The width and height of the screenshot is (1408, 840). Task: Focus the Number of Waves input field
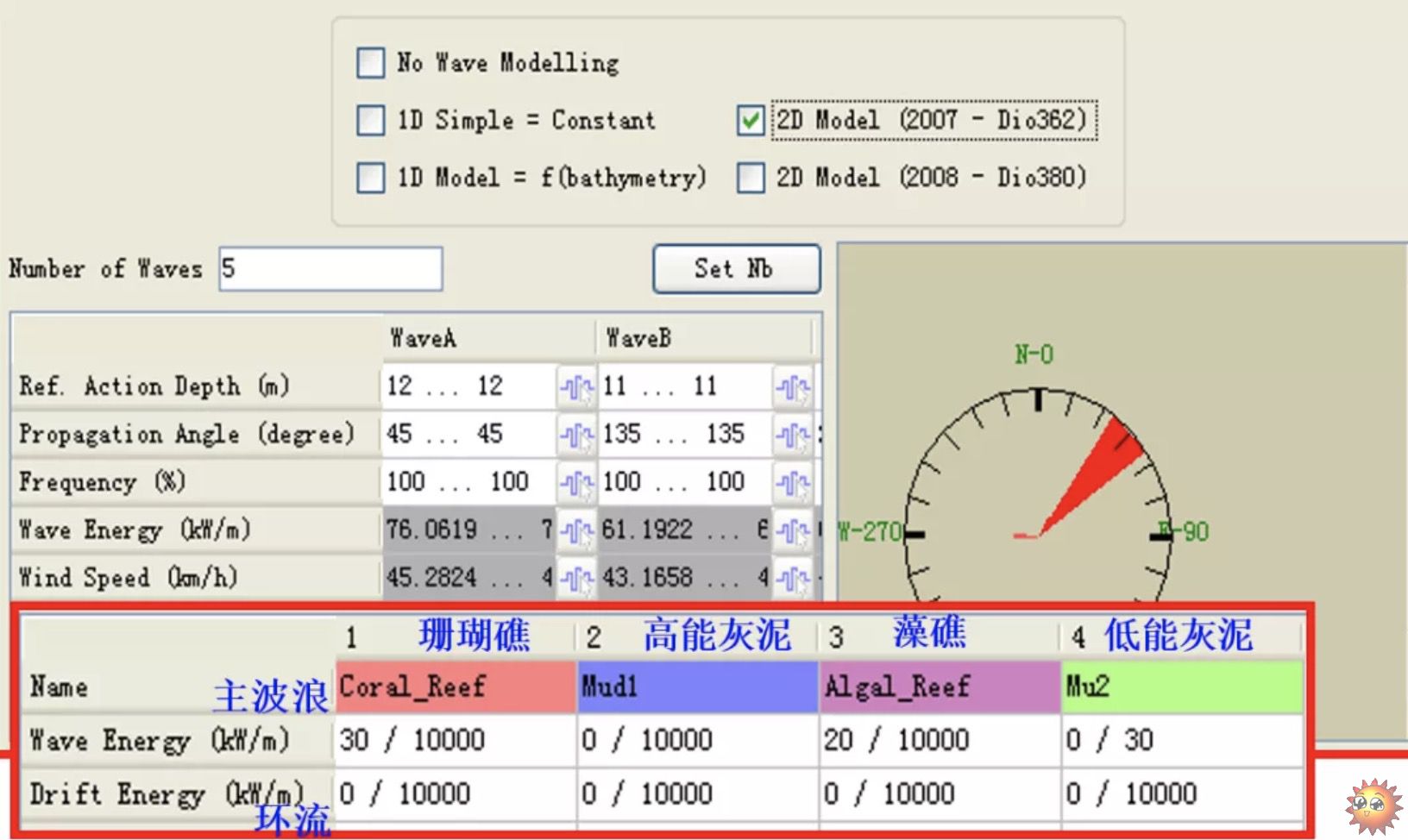tap(330, 269)
